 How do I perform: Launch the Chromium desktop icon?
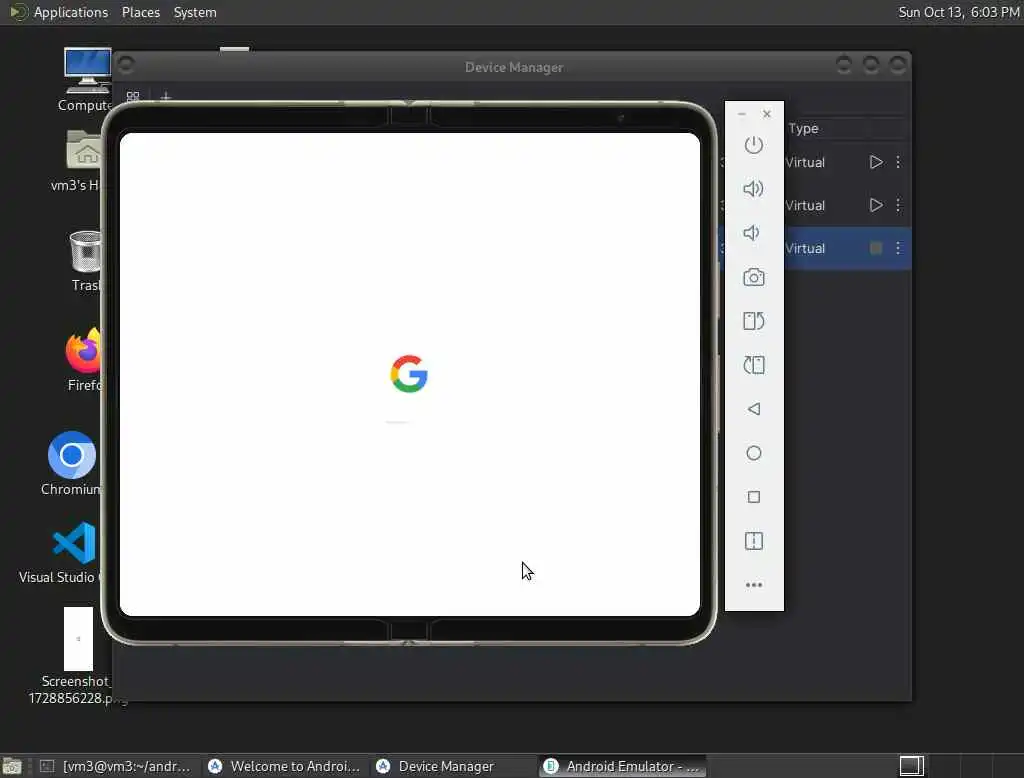[x=71, y=464]
